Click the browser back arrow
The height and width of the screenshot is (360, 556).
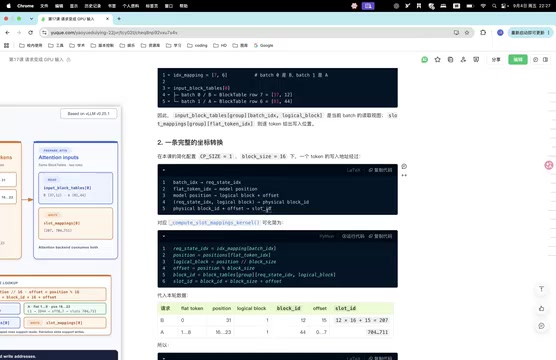point(7,33)
